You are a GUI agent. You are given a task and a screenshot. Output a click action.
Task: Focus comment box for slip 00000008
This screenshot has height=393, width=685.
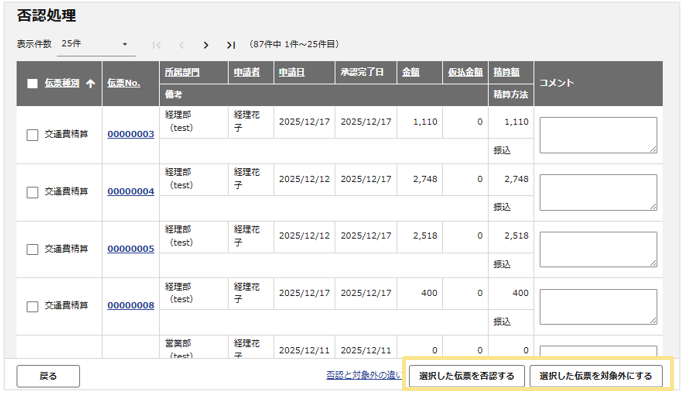point(598,307)
